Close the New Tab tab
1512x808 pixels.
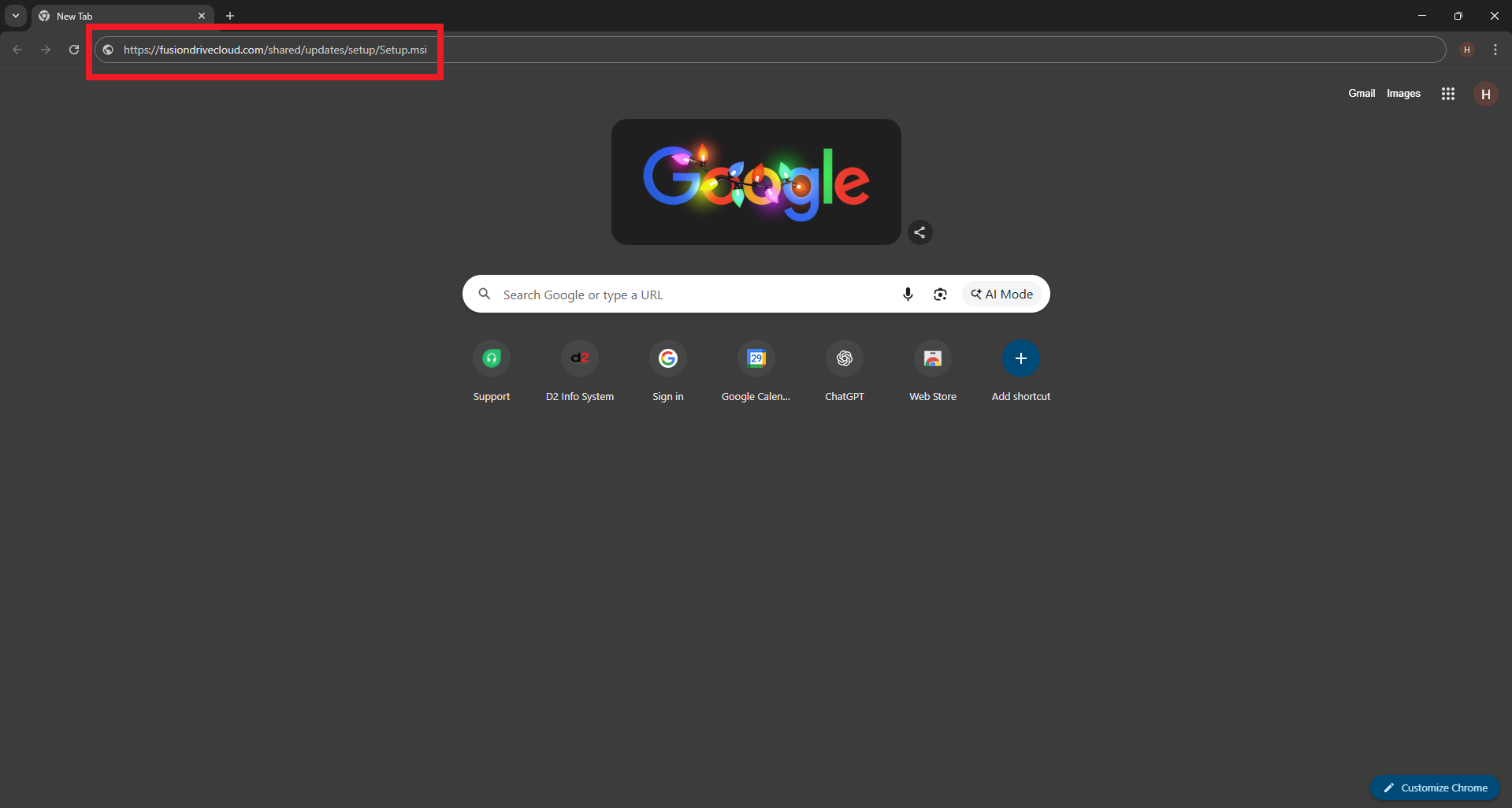coord(202,16)
